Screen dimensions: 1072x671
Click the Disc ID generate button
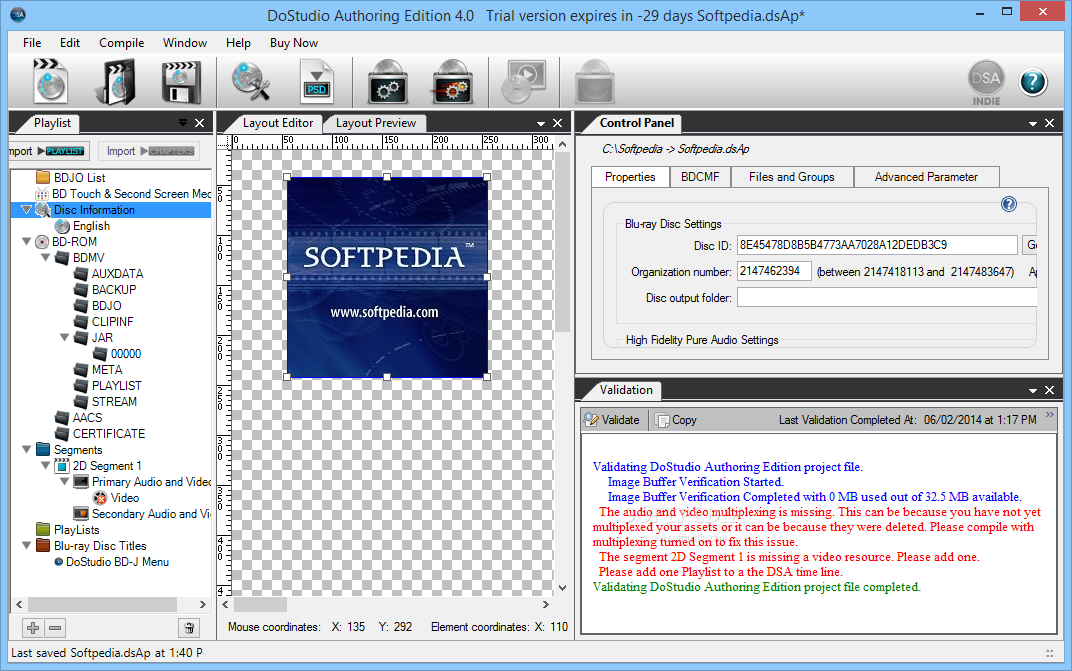pos(1030,245)
